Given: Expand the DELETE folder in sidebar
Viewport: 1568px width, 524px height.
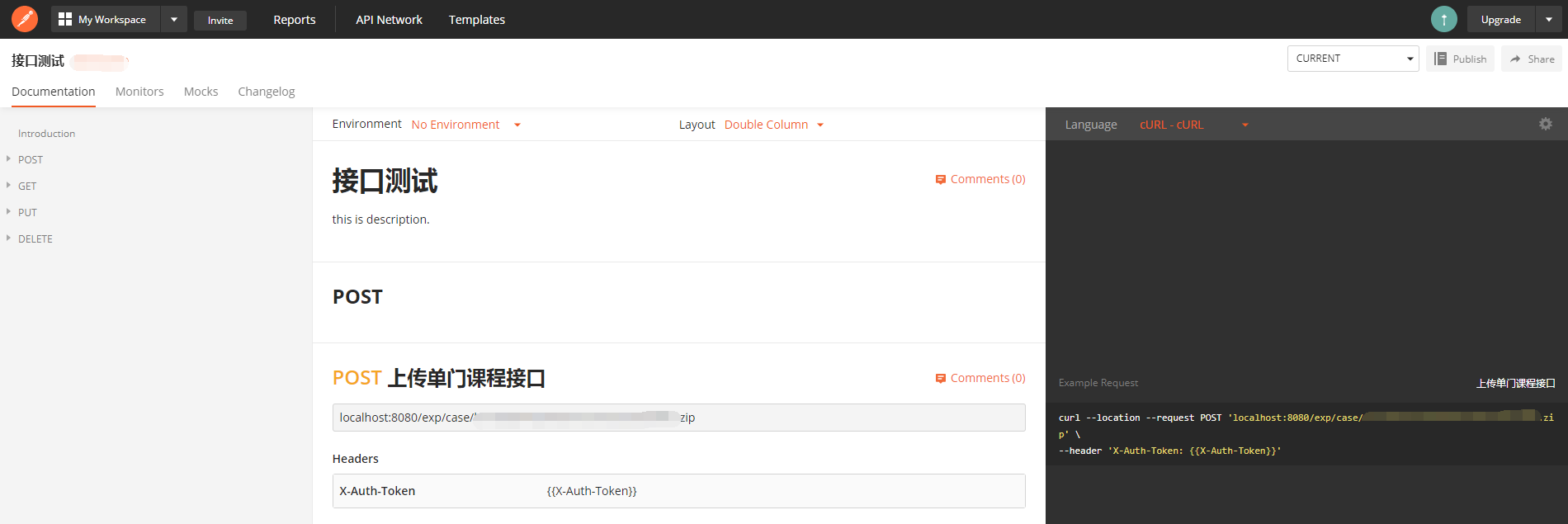Looking at the screenshot, I should [x=8, y=238].
